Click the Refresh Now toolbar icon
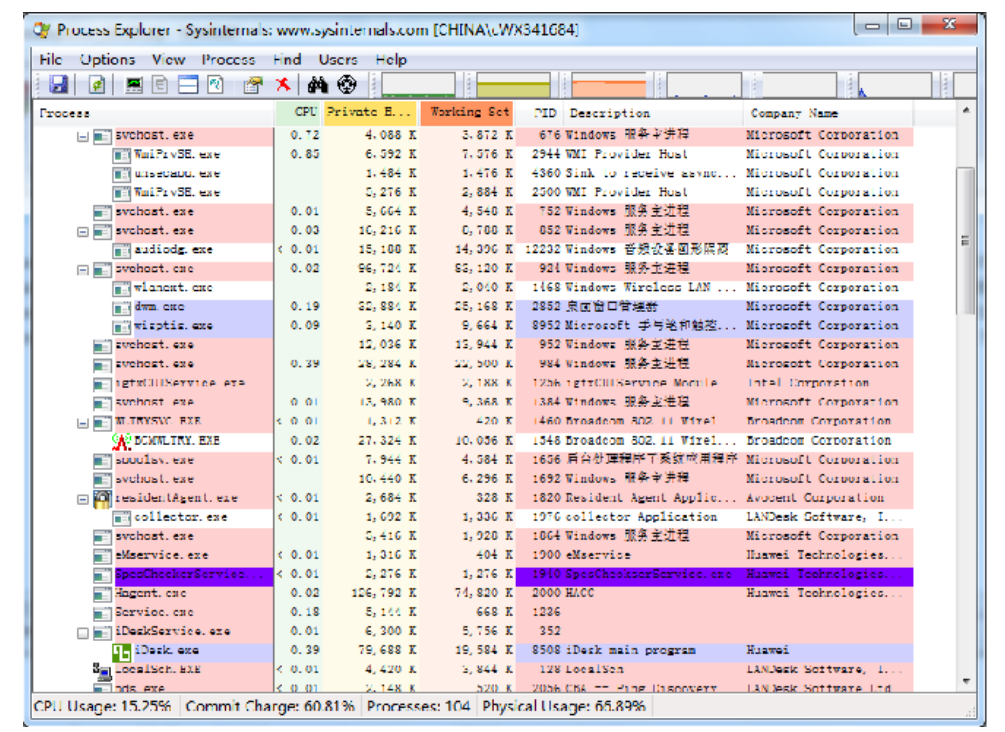 (97, 85)
